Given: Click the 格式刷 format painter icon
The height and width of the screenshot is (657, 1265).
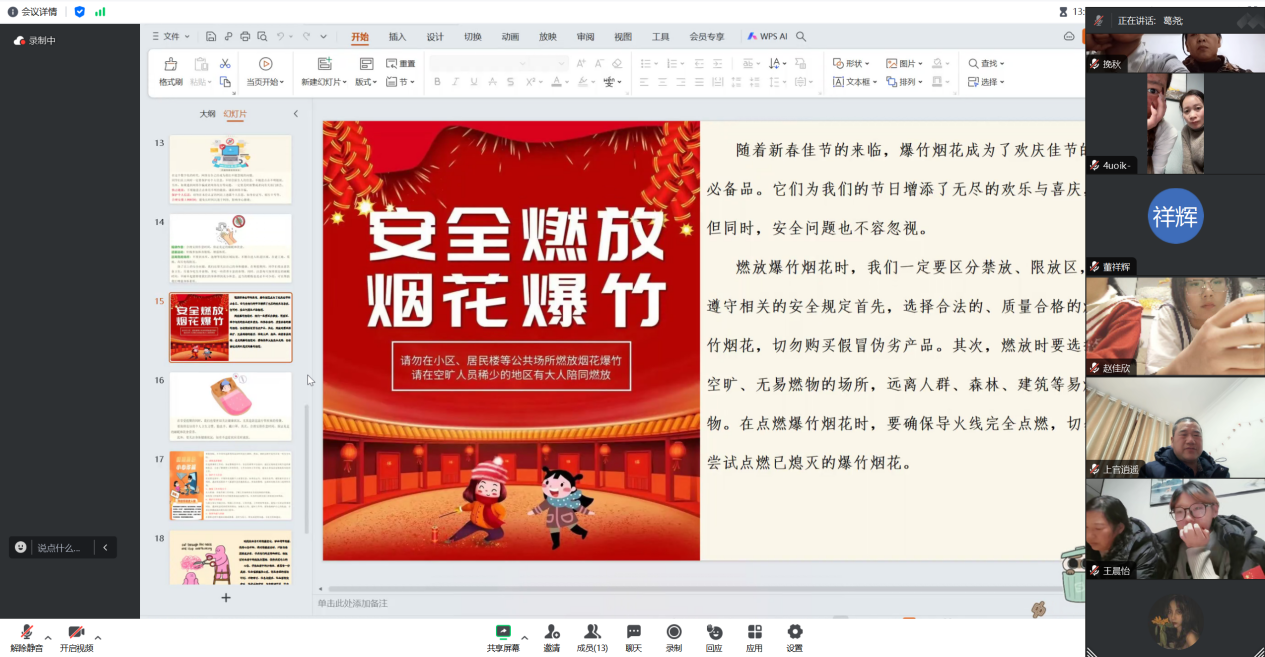Looking at the screenshot, I should [170, 65].
